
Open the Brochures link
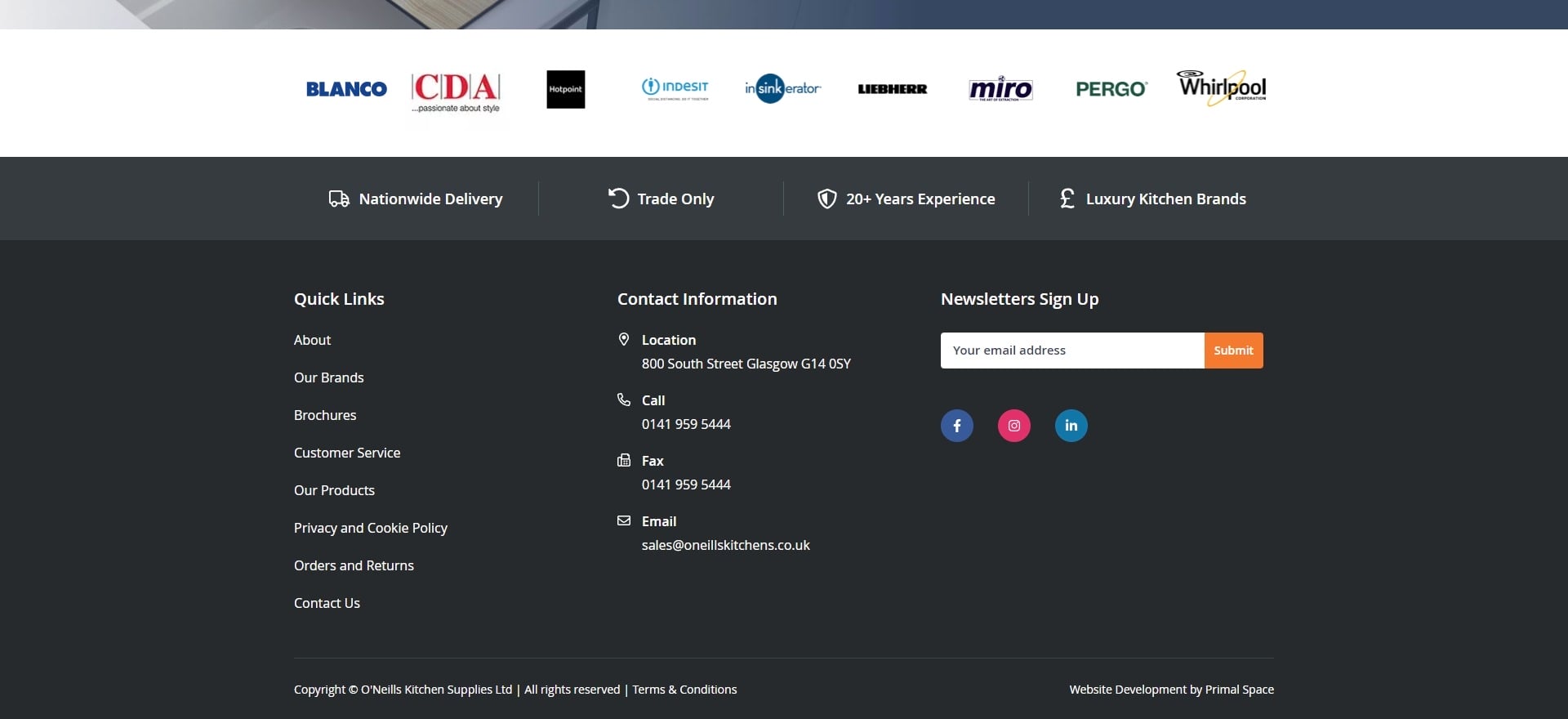[325, 415]
